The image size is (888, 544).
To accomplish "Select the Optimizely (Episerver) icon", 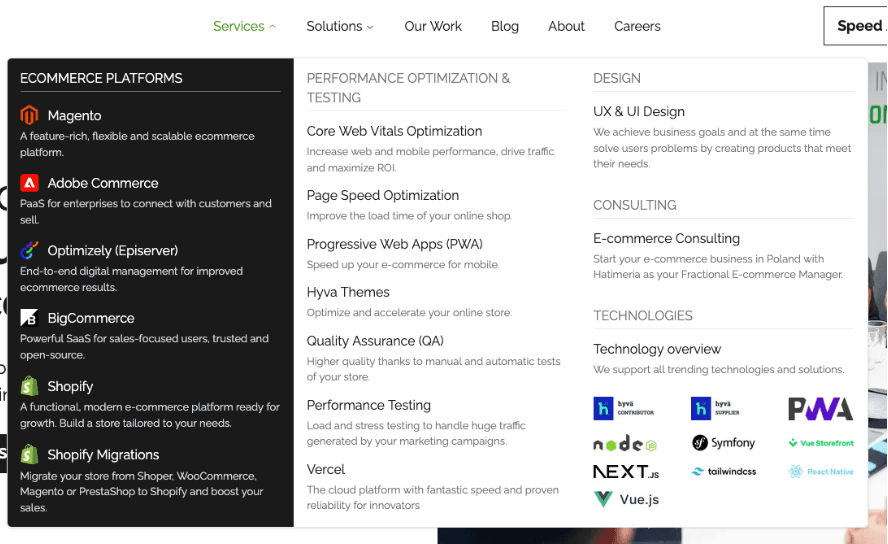I will 29,251.
